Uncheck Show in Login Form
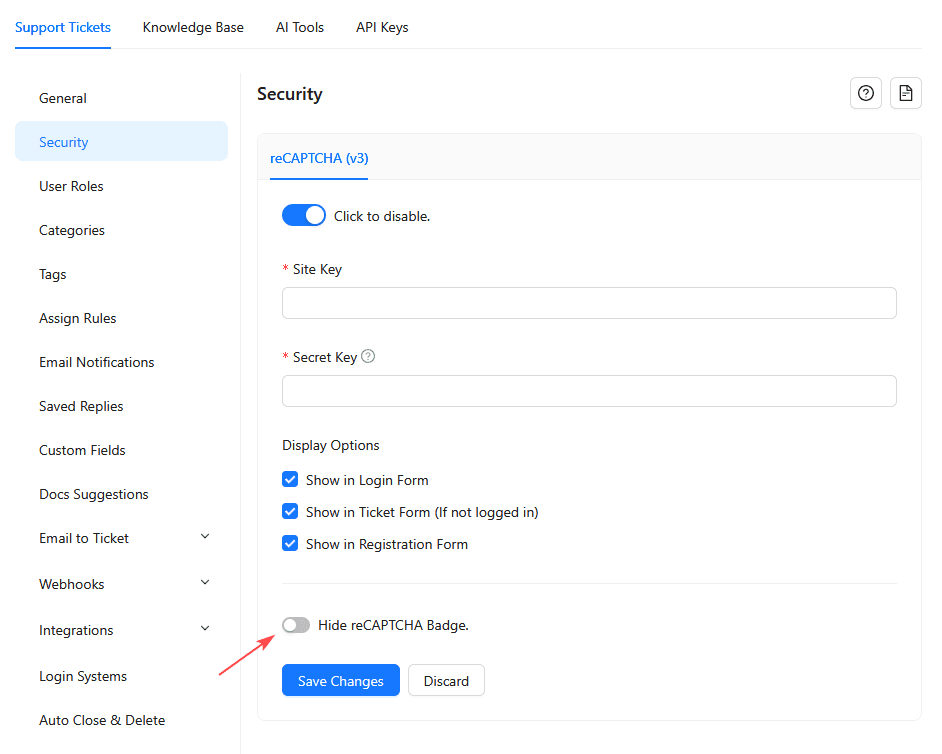The width and height of the screenshot is (942, 754). click(x=290, y=480)
